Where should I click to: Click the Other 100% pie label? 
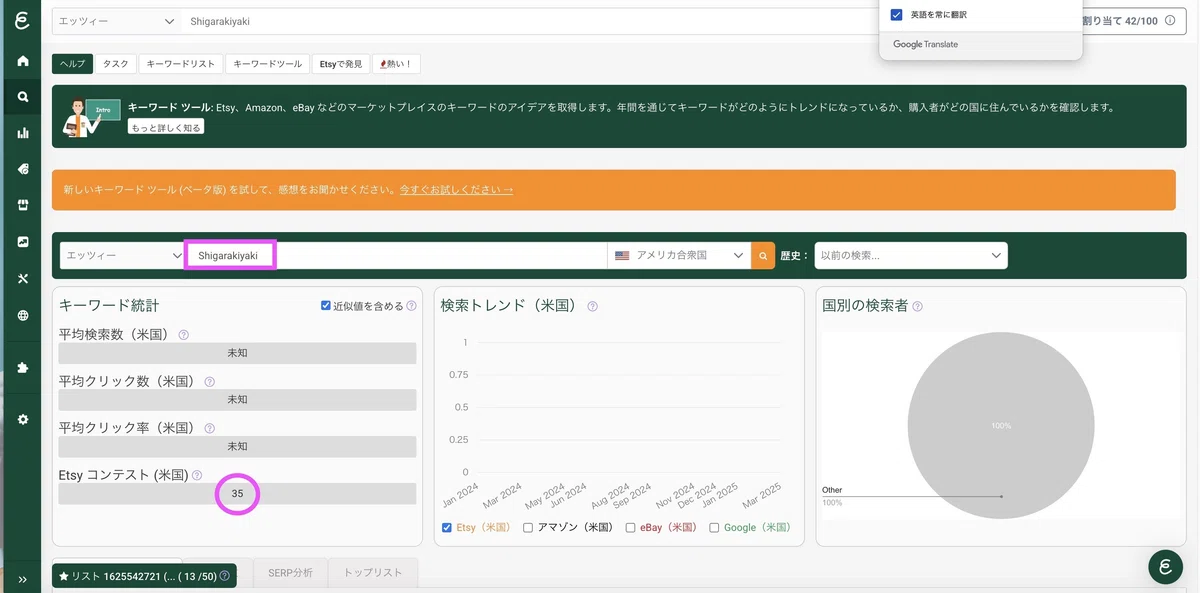click(x=832, y=496)
